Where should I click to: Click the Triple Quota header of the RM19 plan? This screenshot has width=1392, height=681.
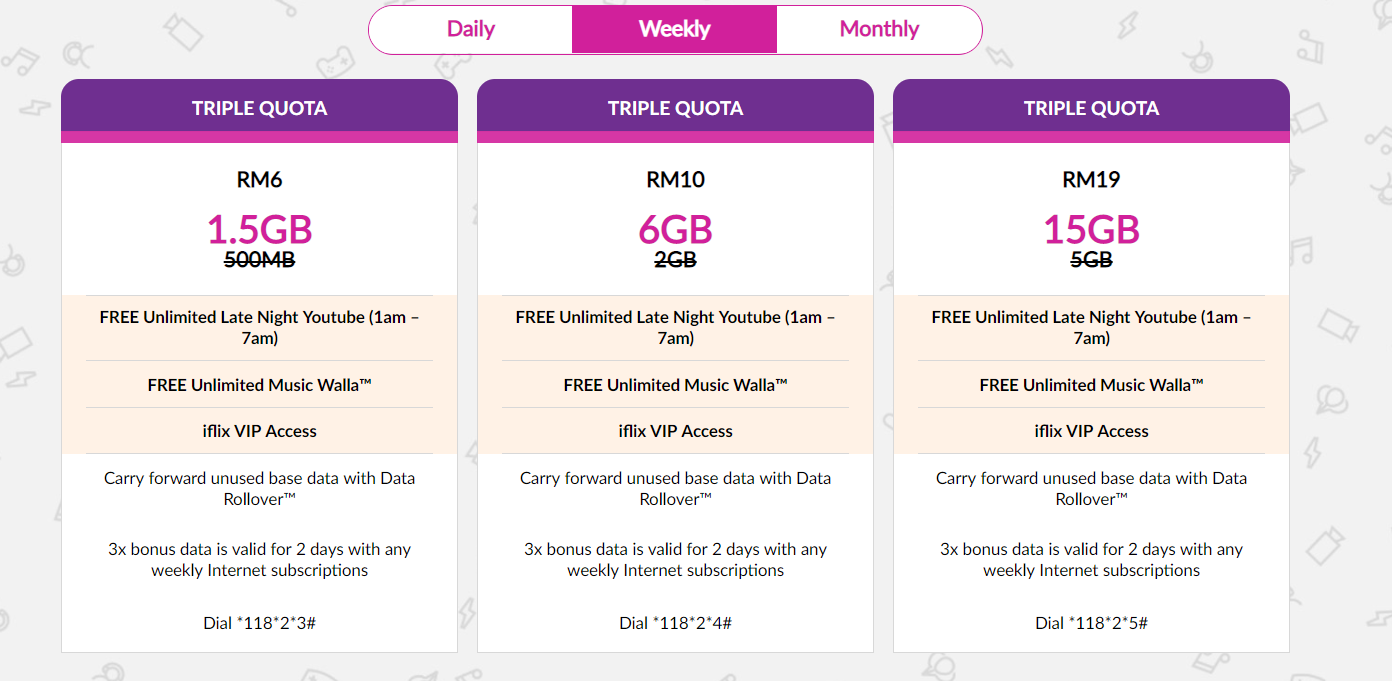[x=1091, y=108]
